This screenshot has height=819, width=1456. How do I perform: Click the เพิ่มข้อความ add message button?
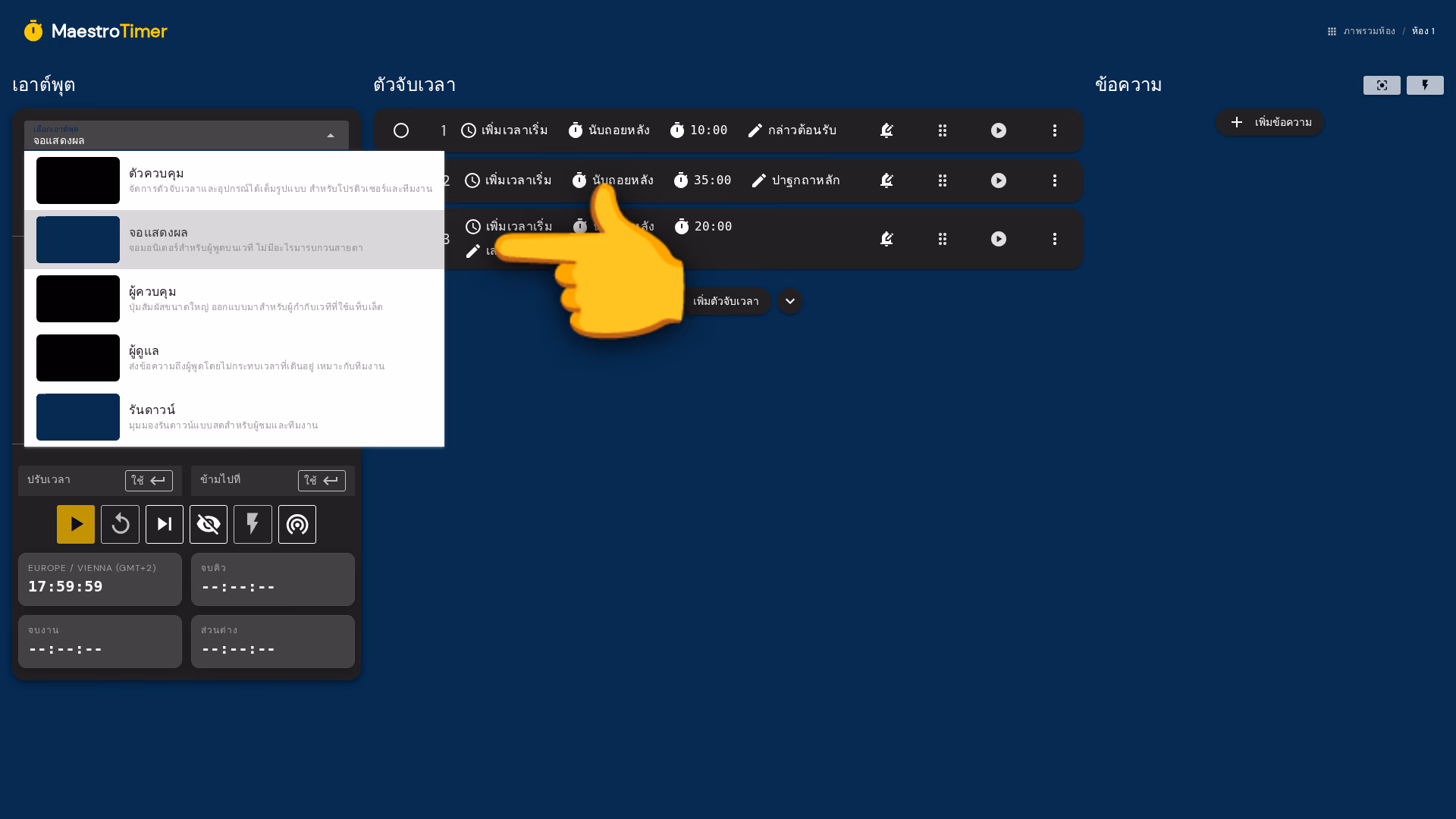(x=1269, y=122)
